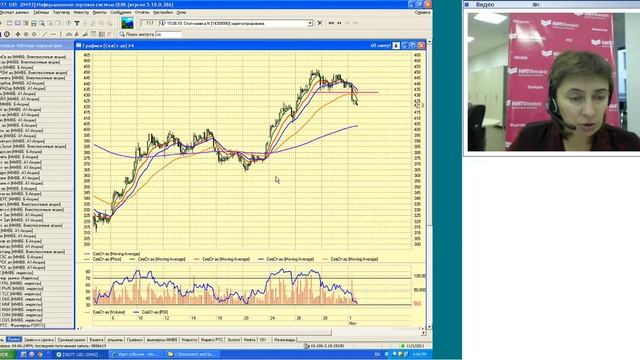Open message history combo box arrow
The width and height of the screenshot is (640, 360).
pyautogui.click(x=310, y=23)
